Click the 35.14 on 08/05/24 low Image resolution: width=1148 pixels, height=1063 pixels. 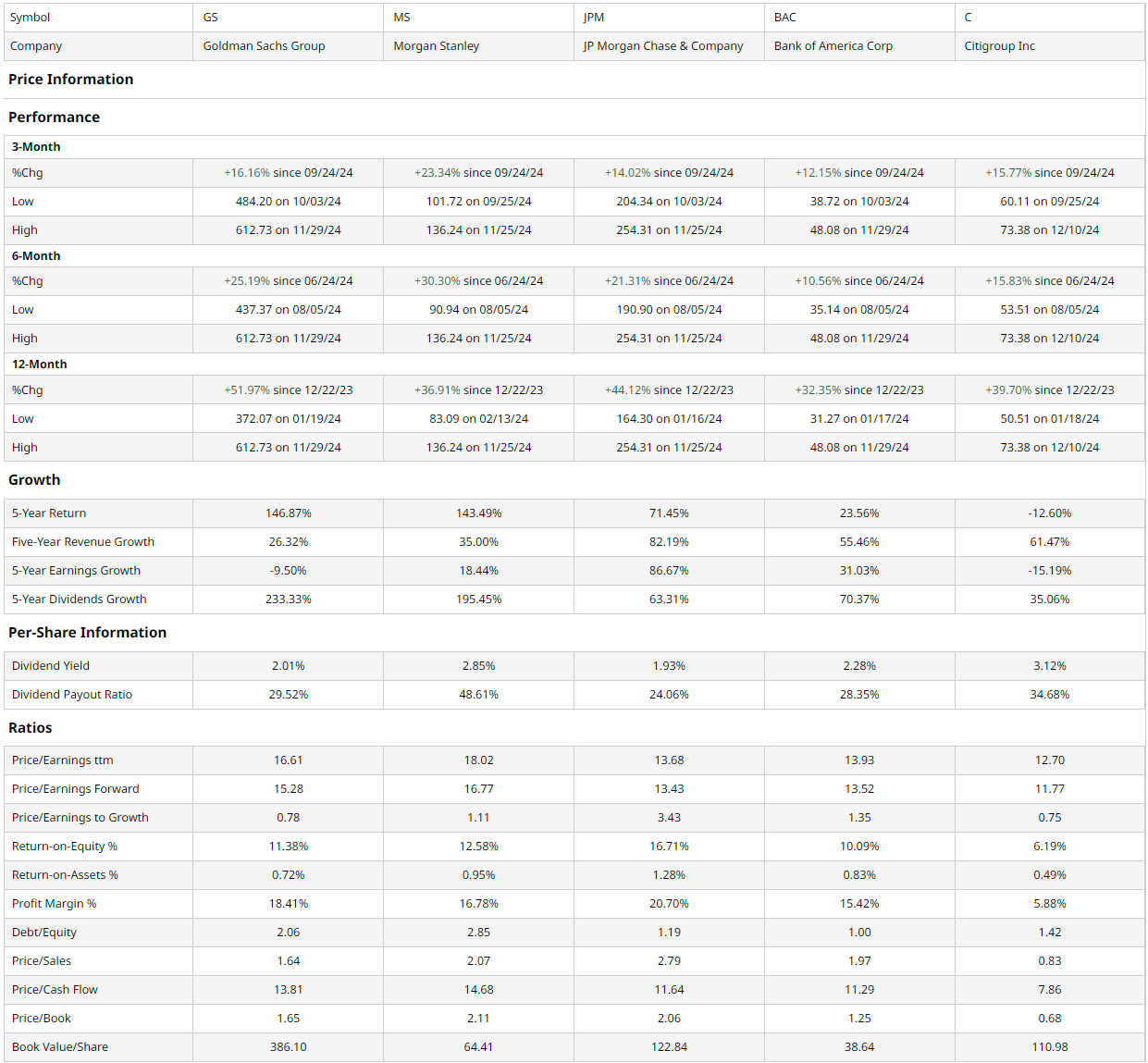coord(859,310)
